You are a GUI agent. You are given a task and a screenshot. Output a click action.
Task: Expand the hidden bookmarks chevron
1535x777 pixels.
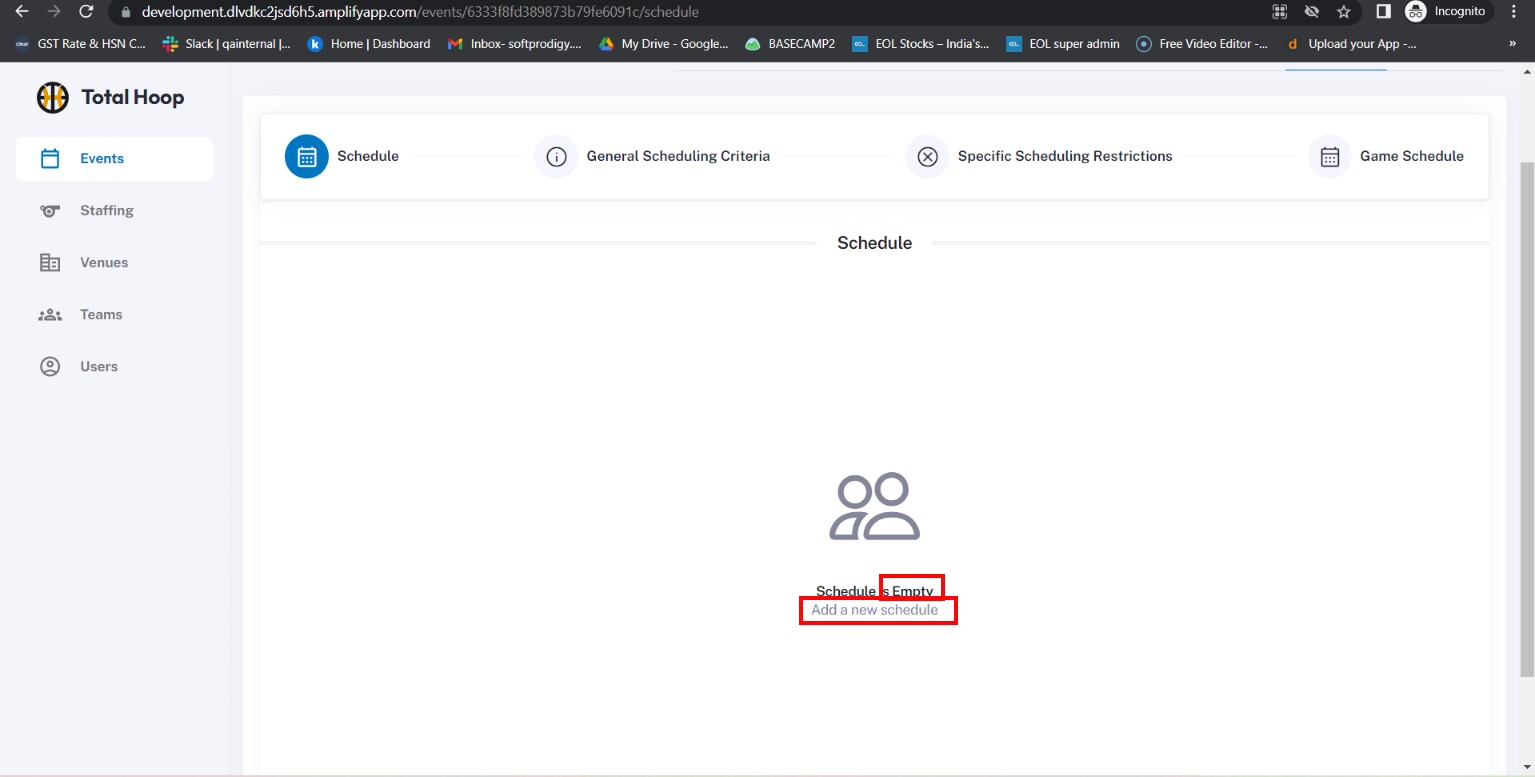(1512, 44)
